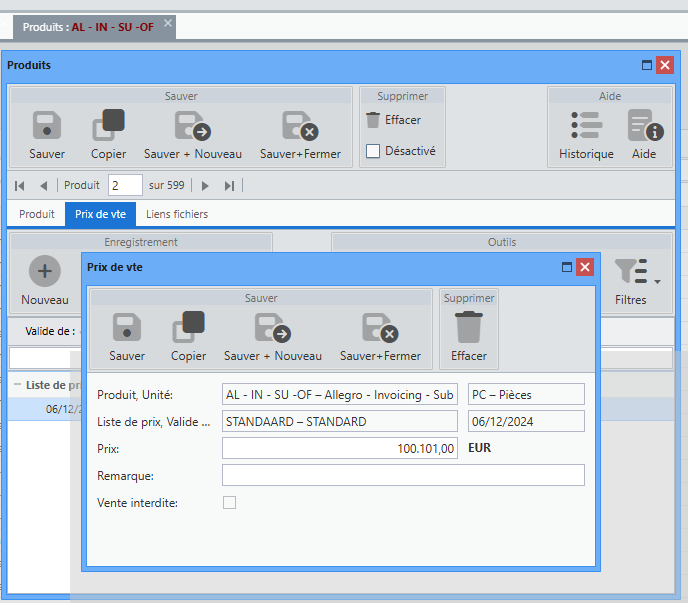Screen dimensions: 688x603
Task: Switch to the Liens fichiers tab
Action: (177, 214)
